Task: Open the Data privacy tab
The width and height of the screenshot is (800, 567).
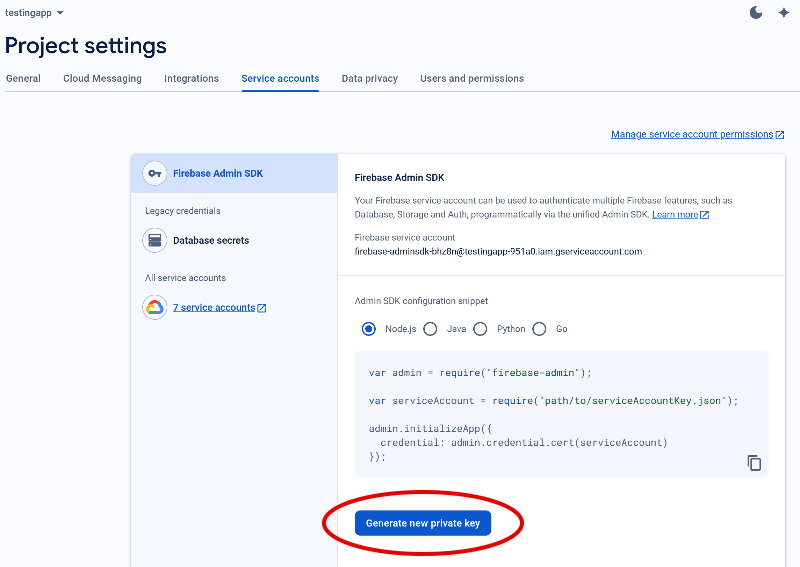Action: [370, 79]
